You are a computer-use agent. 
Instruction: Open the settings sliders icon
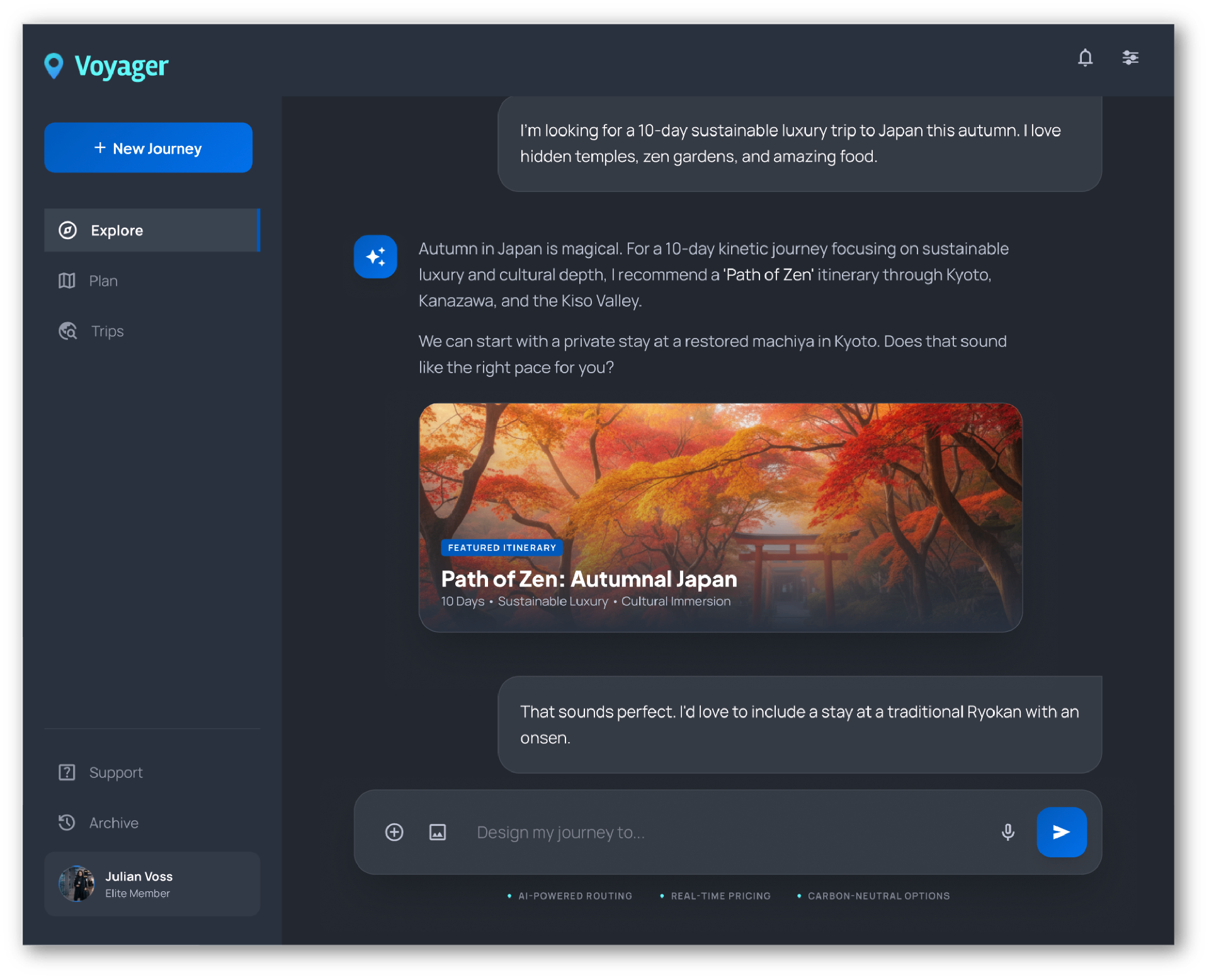pyautogui.click(x=1130, y=58)
